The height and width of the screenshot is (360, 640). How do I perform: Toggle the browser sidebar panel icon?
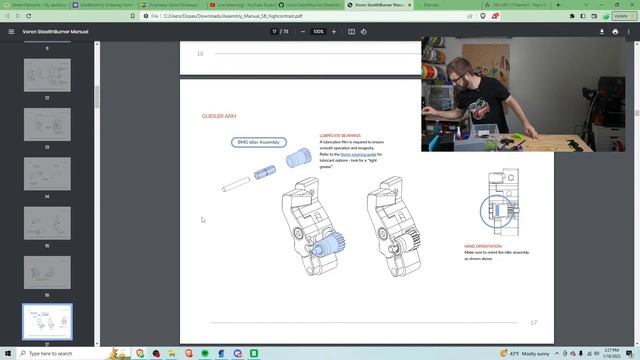pos(583,16)
